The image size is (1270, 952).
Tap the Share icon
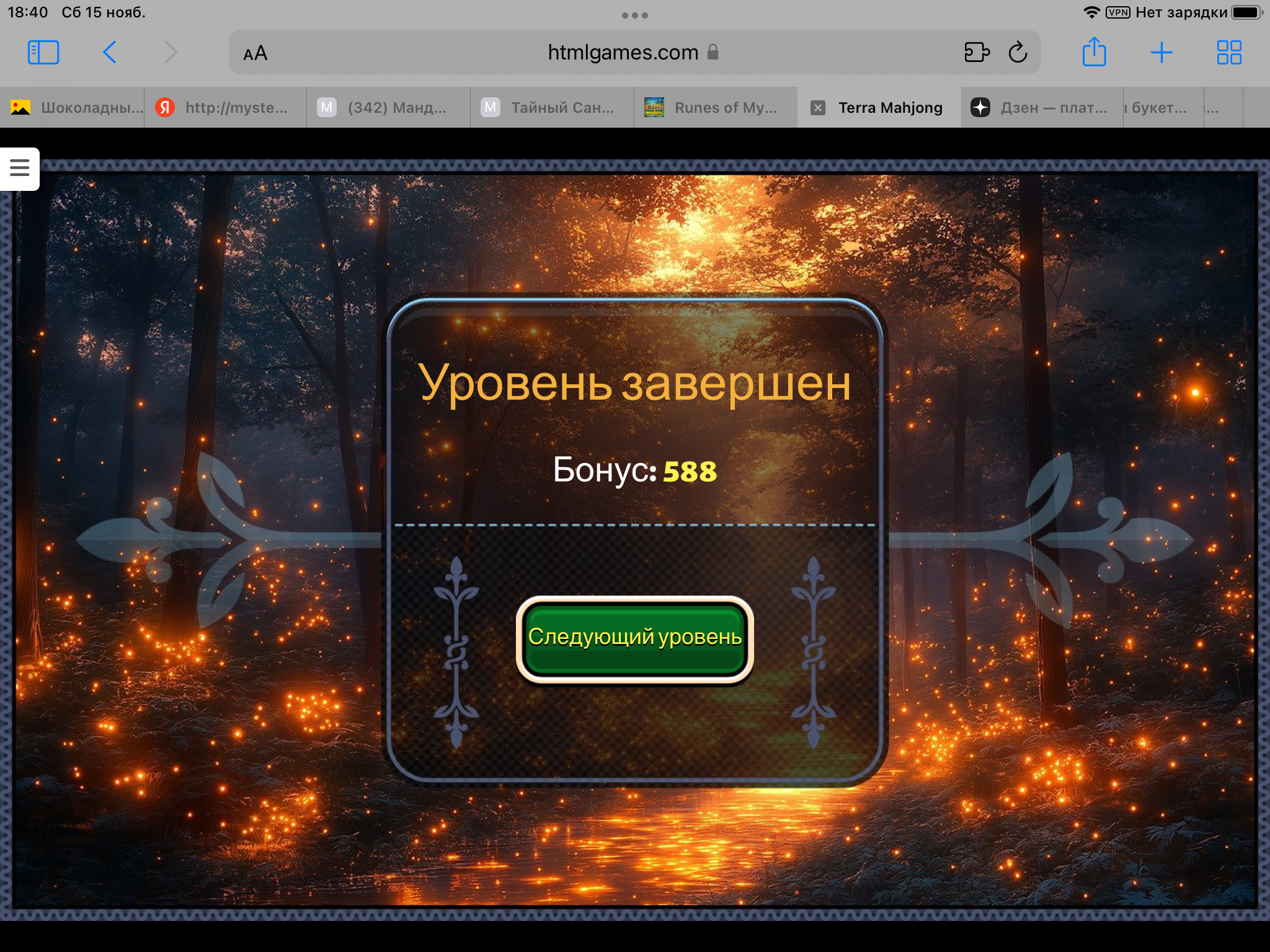click(x=1094, y=53)
